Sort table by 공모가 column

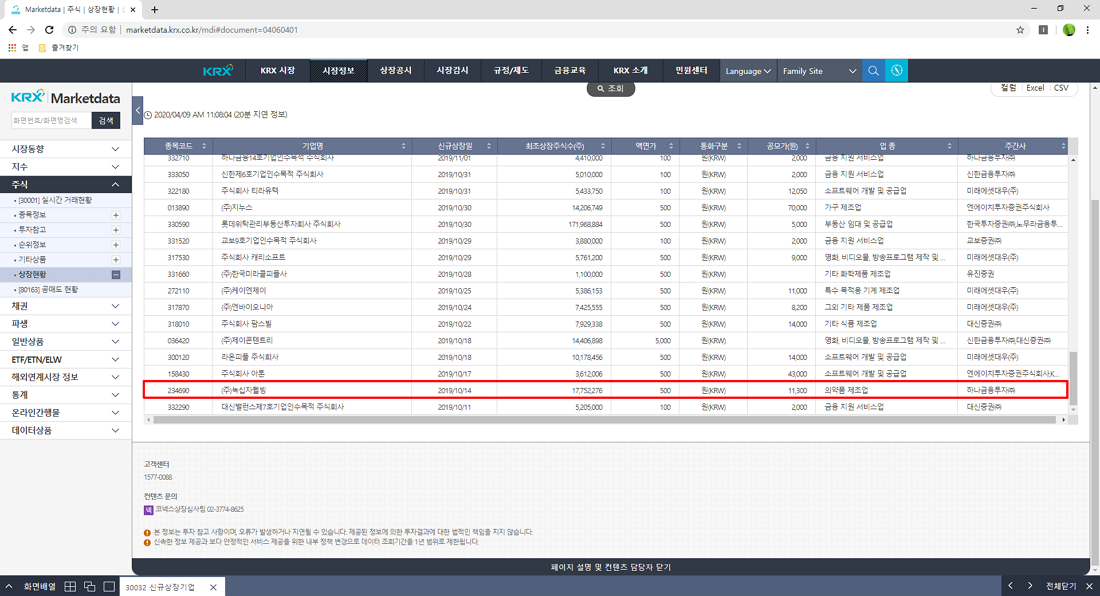(x=782, y=146)
